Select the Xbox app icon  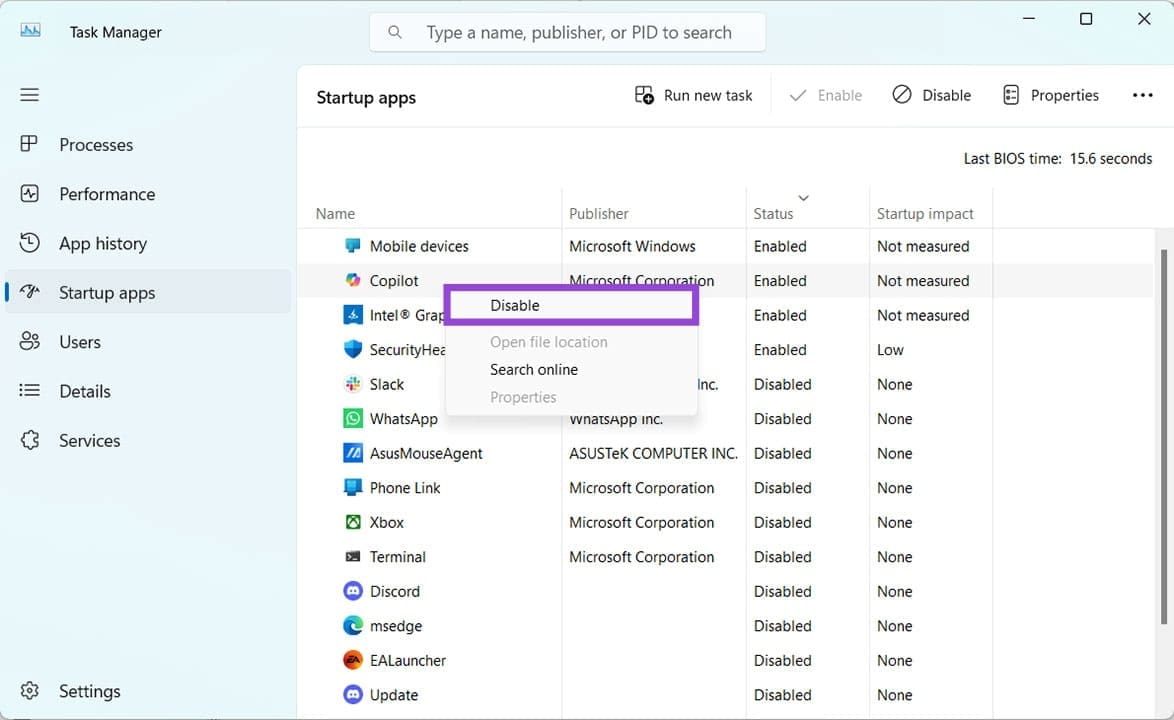[x=353, y=522]
